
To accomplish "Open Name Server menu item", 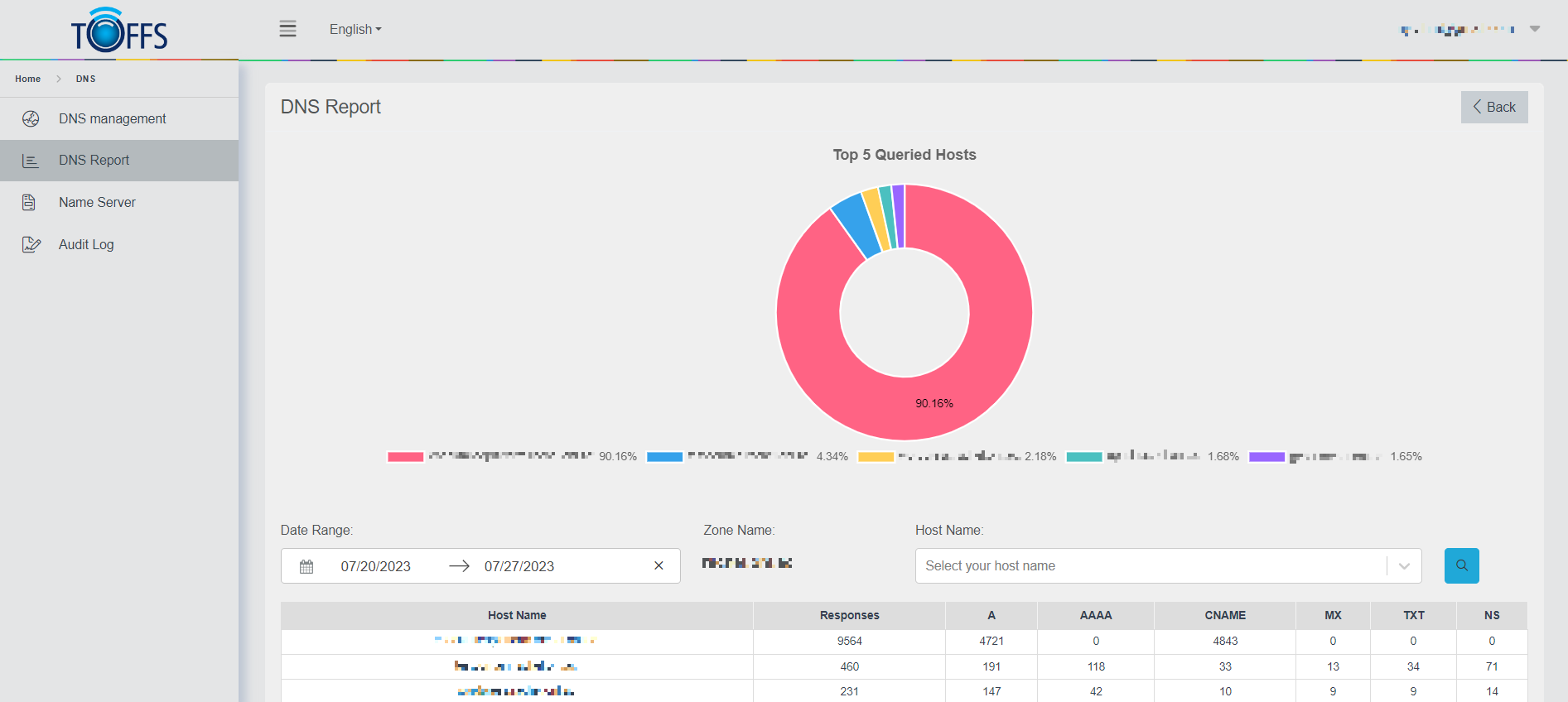I will (97, 202).
